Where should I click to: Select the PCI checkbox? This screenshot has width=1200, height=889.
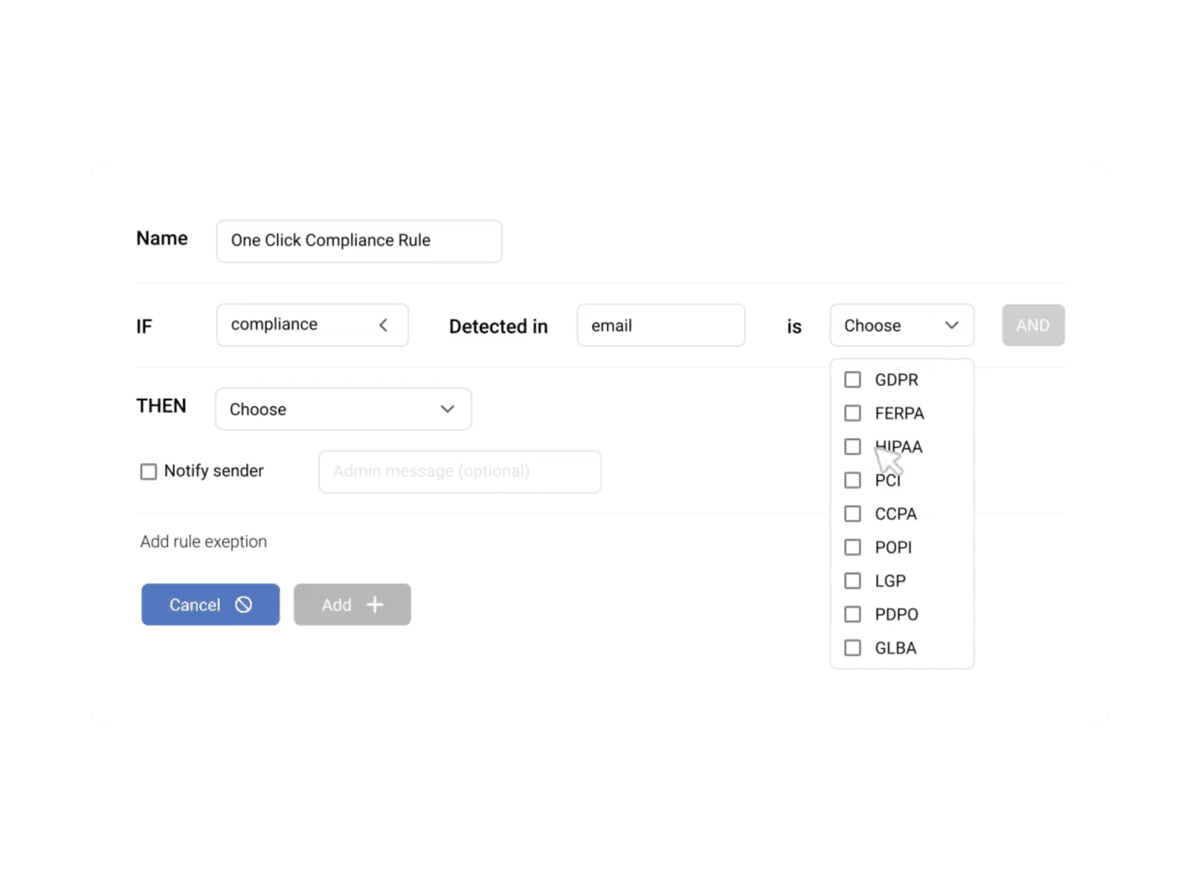pos(853,480)
